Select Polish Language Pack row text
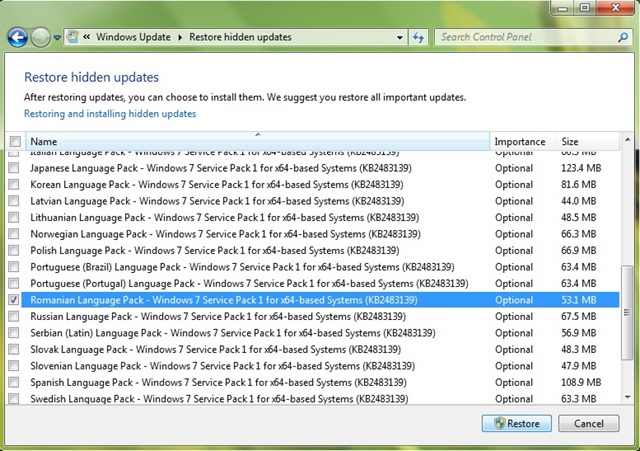 click(215, 250)
